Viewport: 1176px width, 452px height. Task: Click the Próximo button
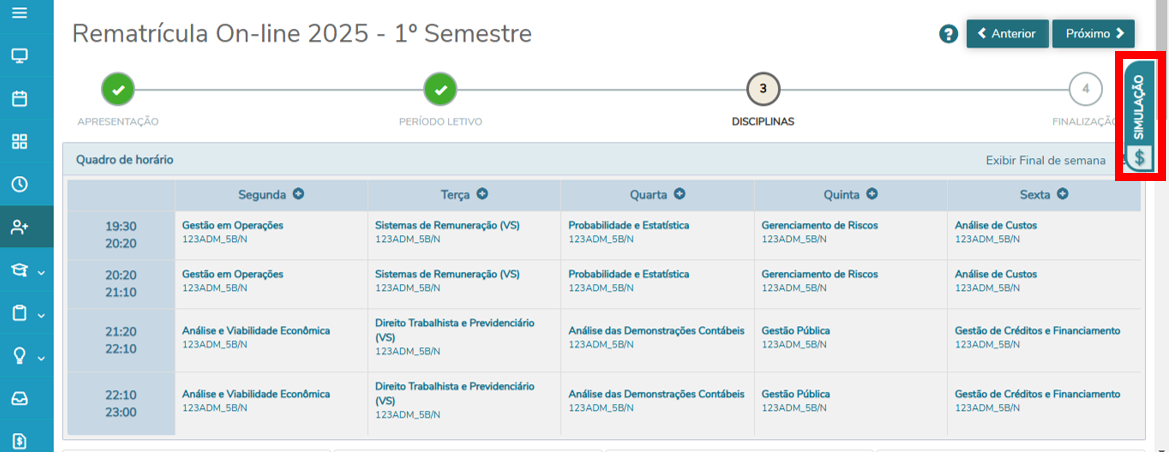1093,34
